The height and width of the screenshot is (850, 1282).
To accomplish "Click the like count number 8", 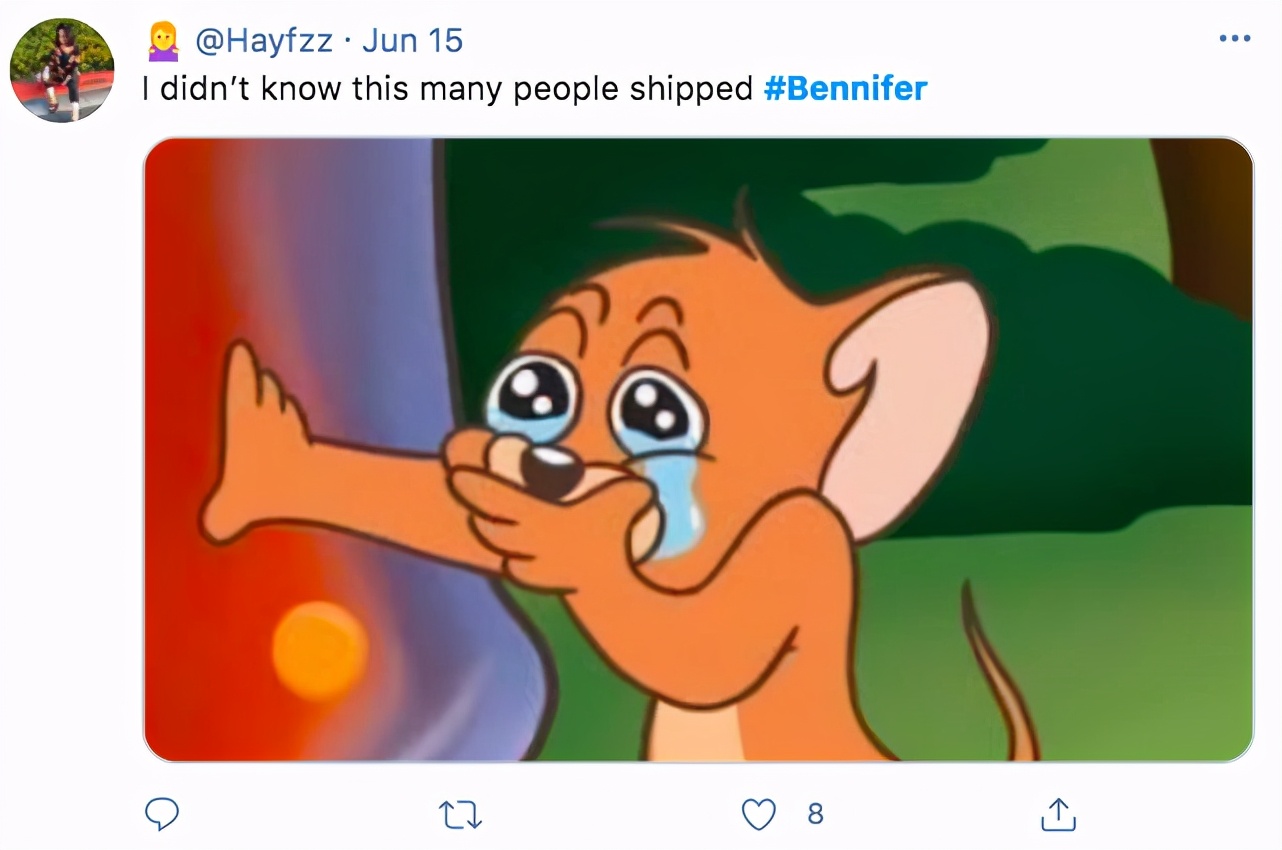I will coord(815,815).
